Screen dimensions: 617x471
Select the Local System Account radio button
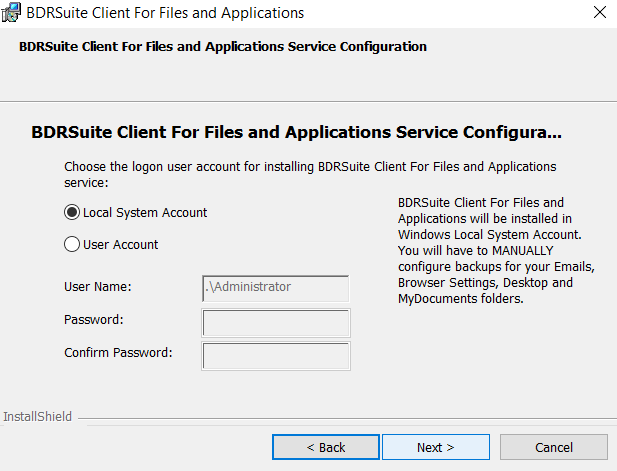72,212
